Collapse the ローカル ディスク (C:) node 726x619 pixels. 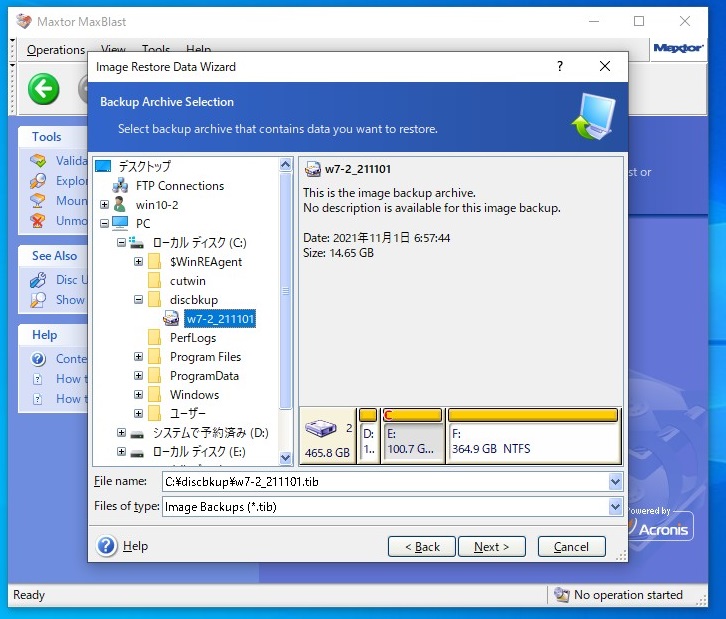tap(121, 242)
